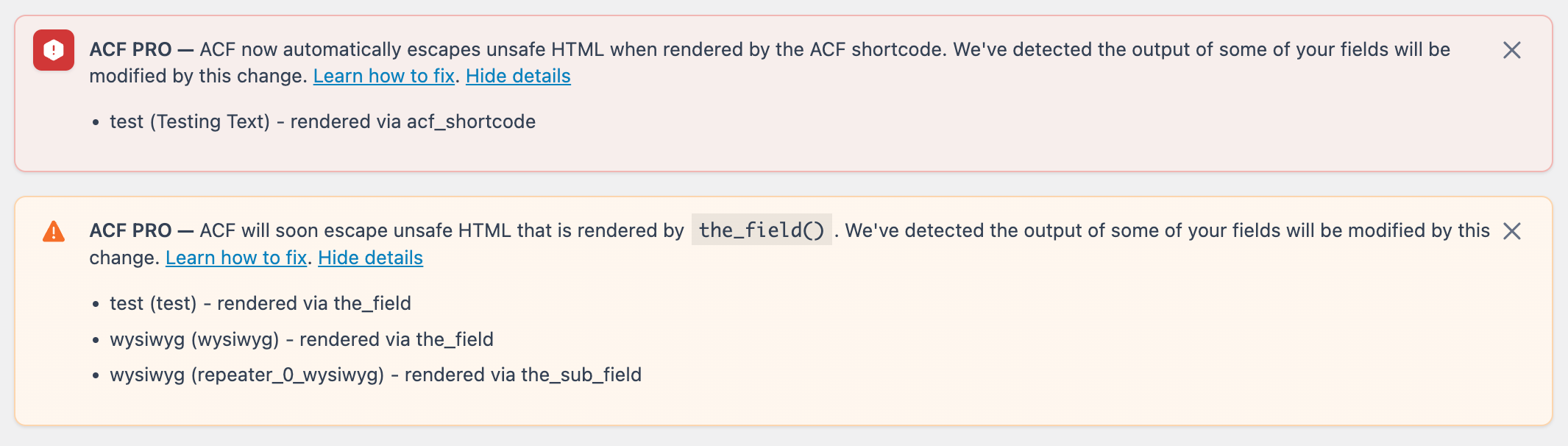Collapse details of the shortcode escaping notice
Image resolution: width=1568 pixels, height=446 pixels.
[518, 76]
